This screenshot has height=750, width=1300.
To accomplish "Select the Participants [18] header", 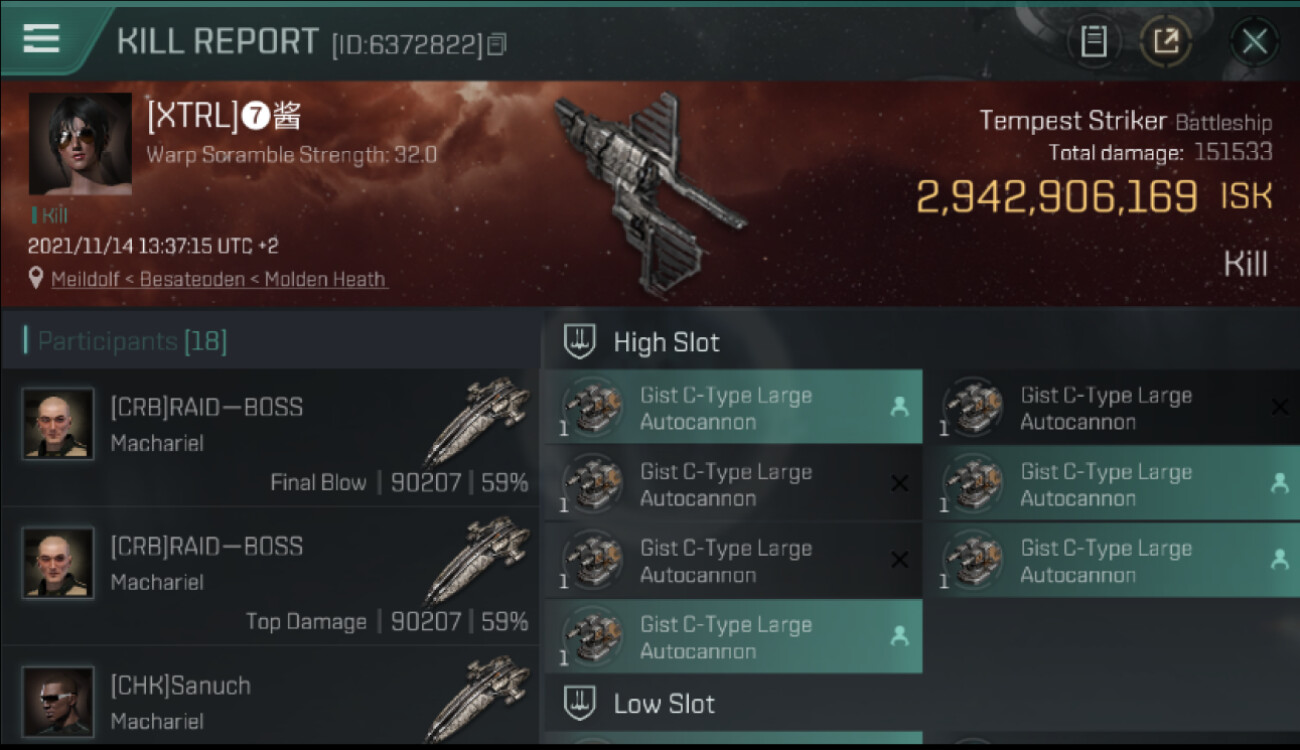I will point(126,342).
